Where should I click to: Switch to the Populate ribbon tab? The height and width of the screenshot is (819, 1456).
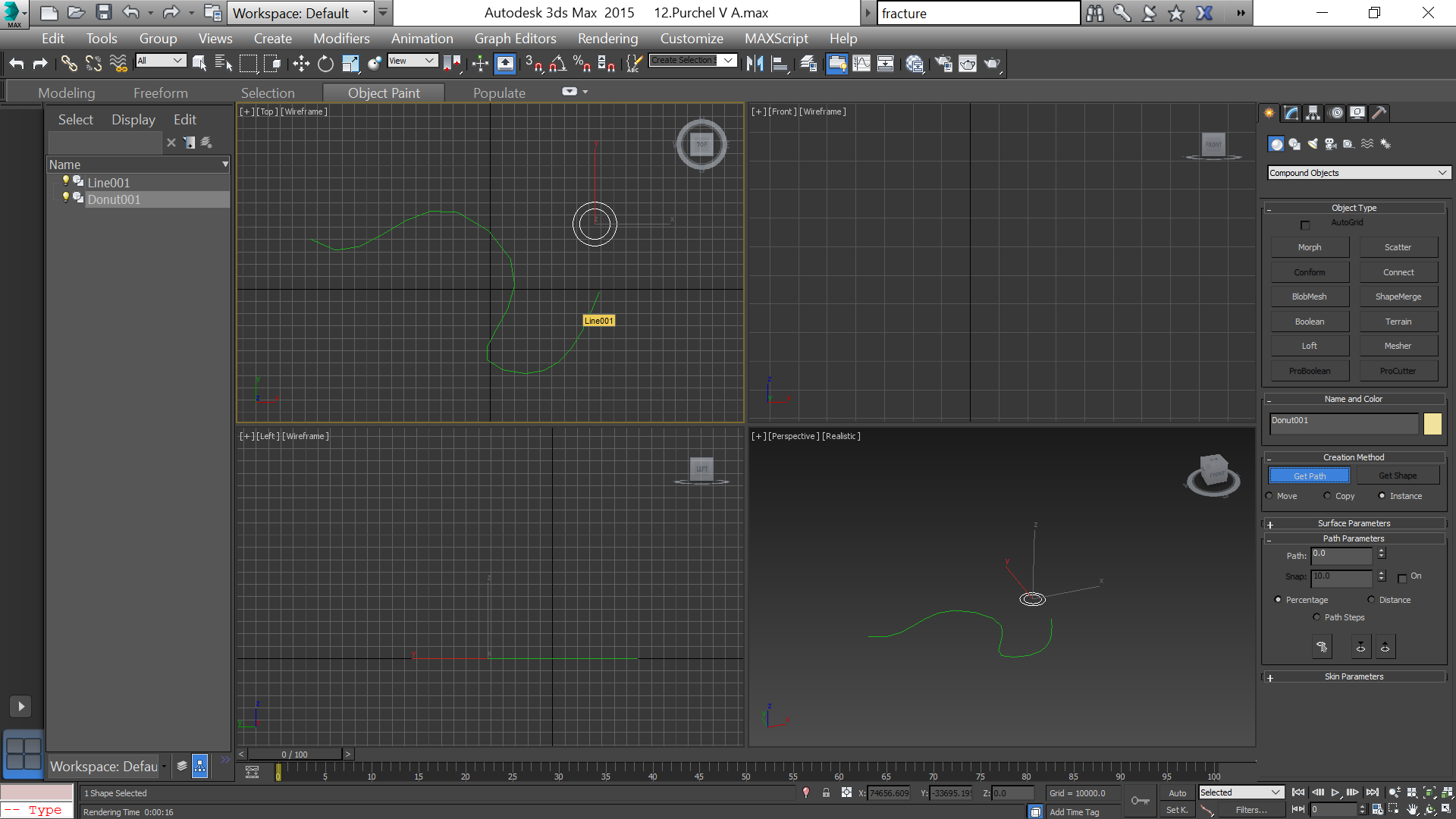[x=499, y=93]
